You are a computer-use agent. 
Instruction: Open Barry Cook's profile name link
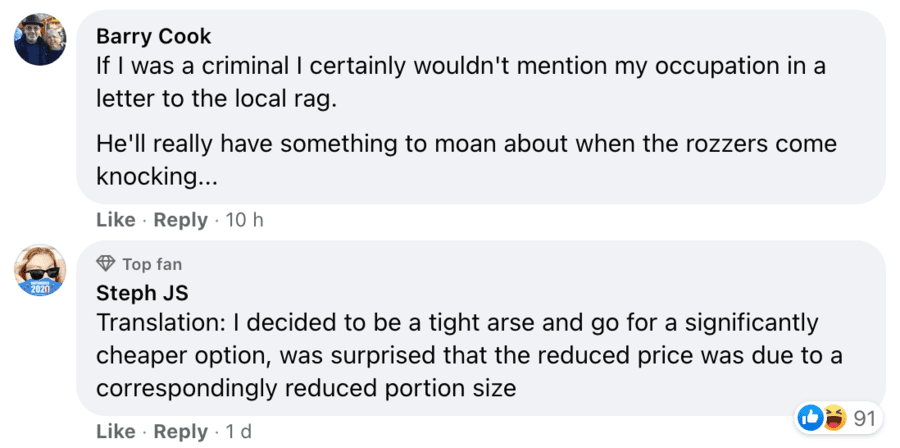pyautogui.click(x=153, y=36)
